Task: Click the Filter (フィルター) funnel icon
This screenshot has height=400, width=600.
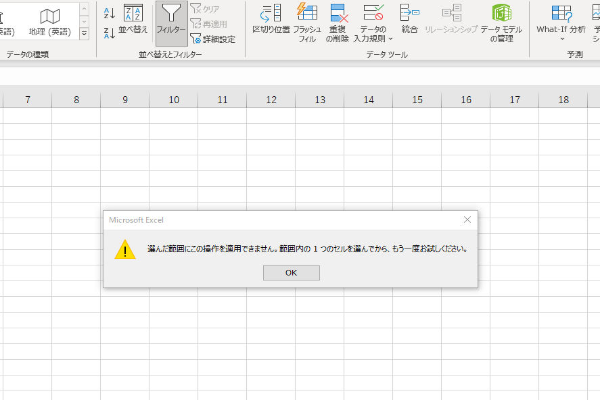Action: pos(171,20)
